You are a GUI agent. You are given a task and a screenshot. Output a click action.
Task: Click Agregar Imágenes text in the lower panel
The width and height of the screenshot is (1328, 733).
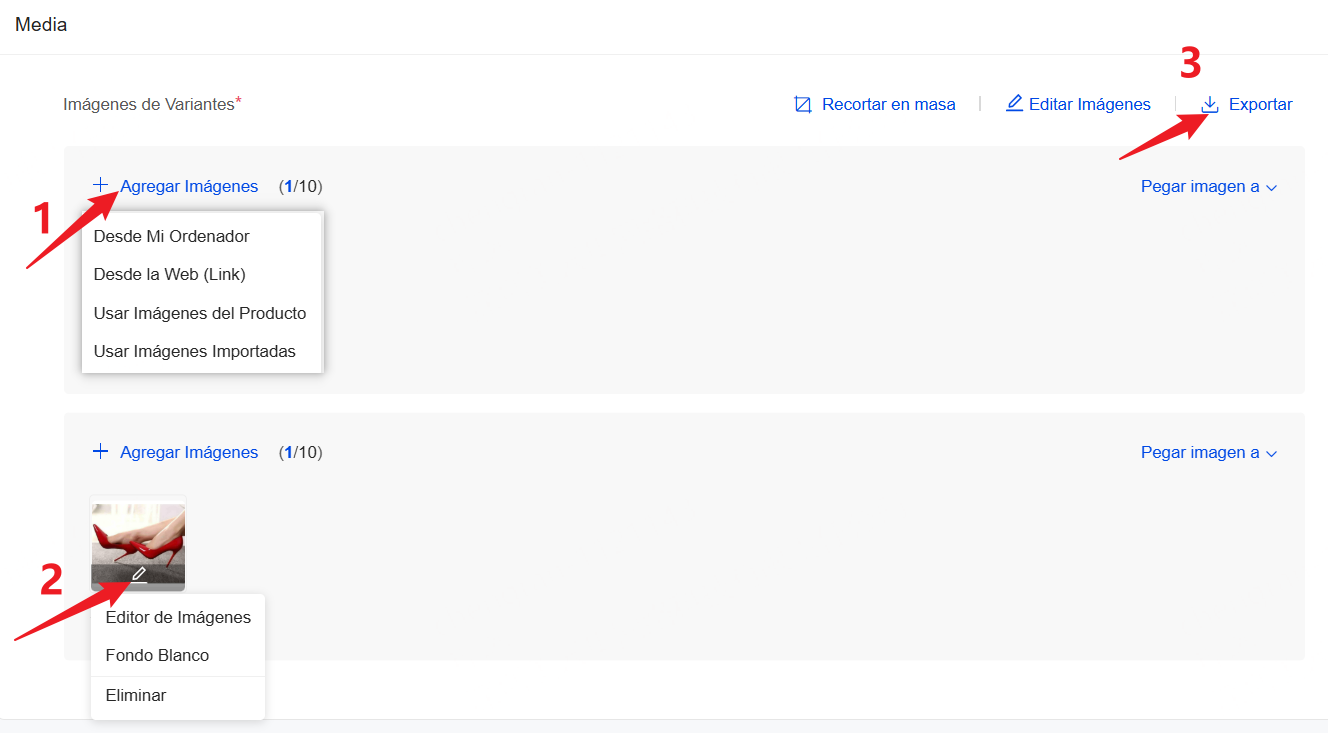point(189,452)
